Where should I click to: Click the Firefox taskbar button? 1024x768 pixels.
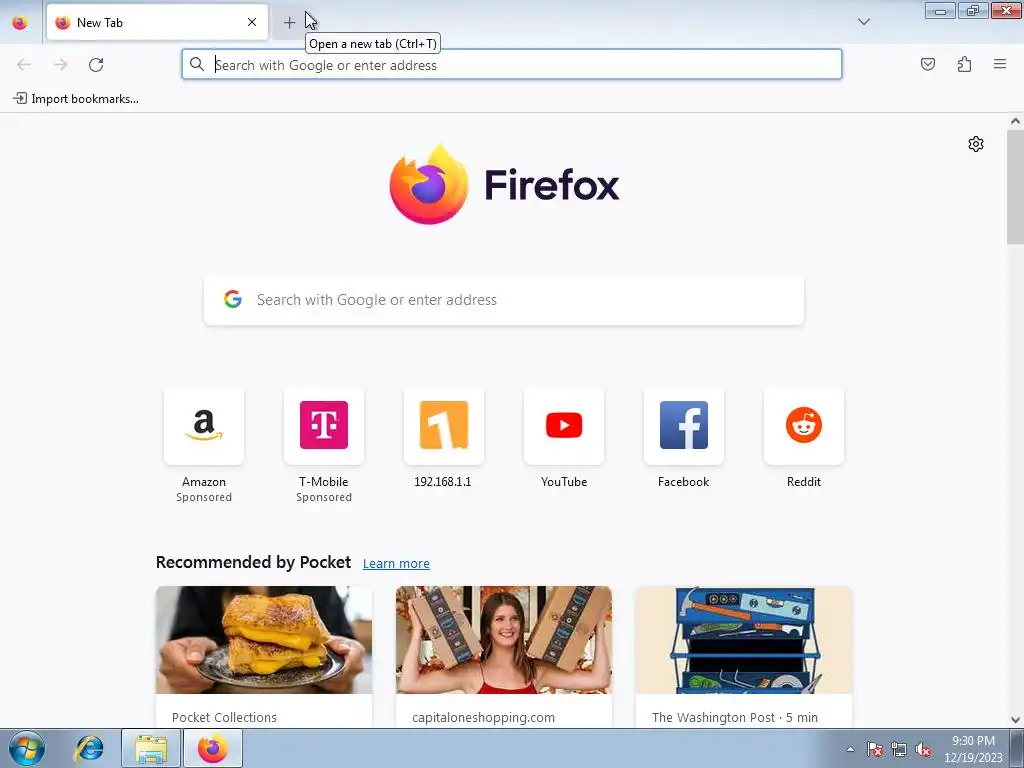213,748
